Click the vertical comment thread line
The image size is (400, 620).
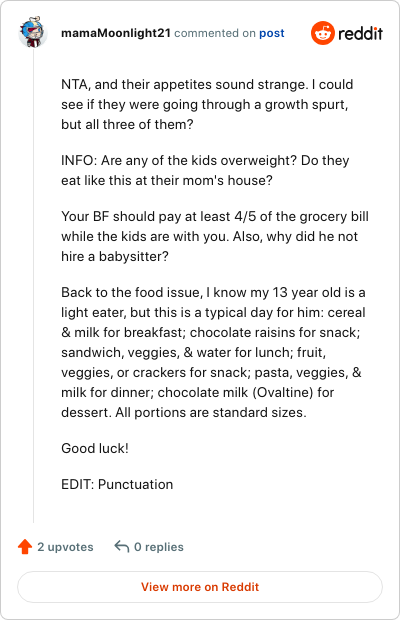(x=33, y=285)
